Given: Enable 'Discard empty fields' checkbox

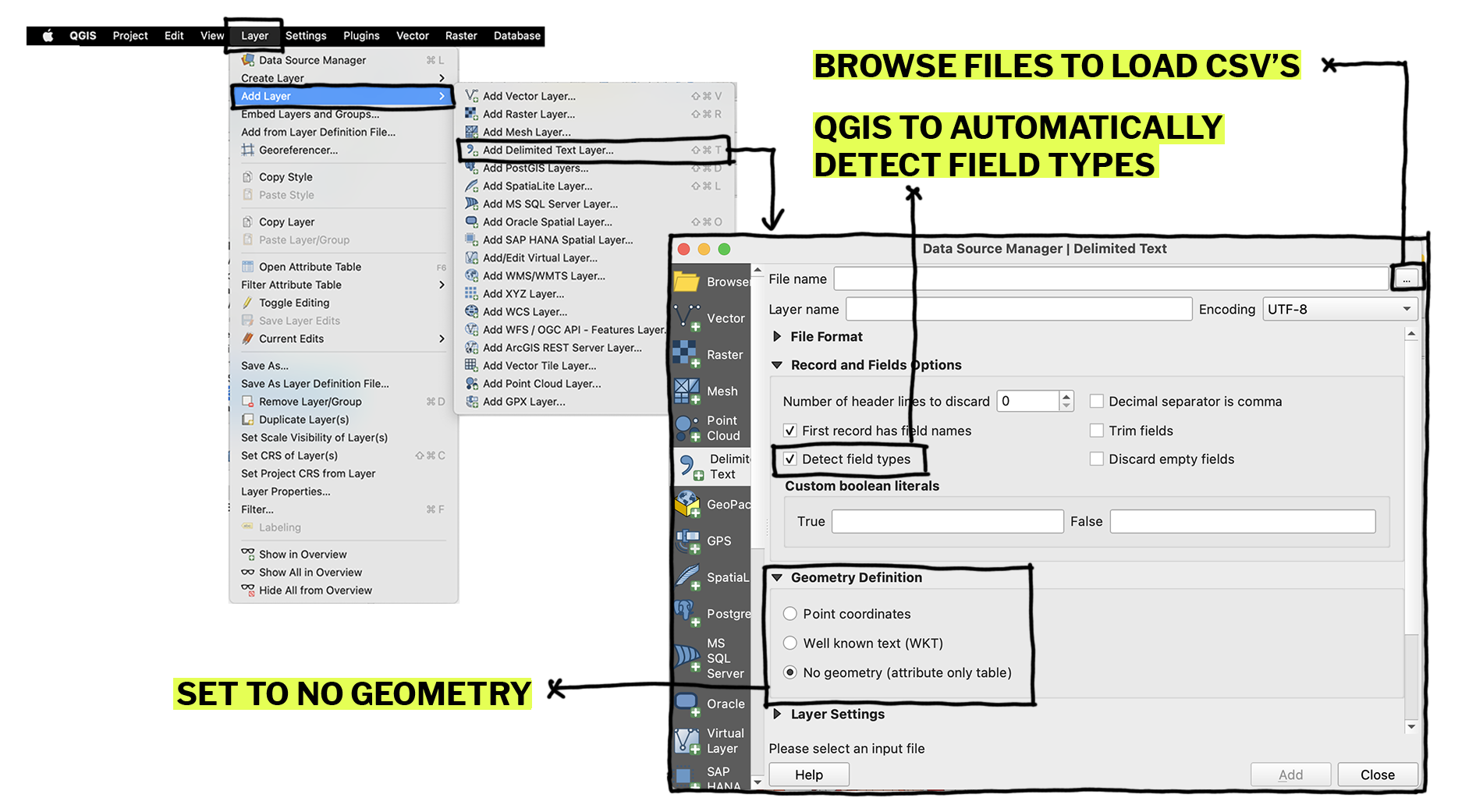Looking at the screenshot, I should click(1097, 459).
